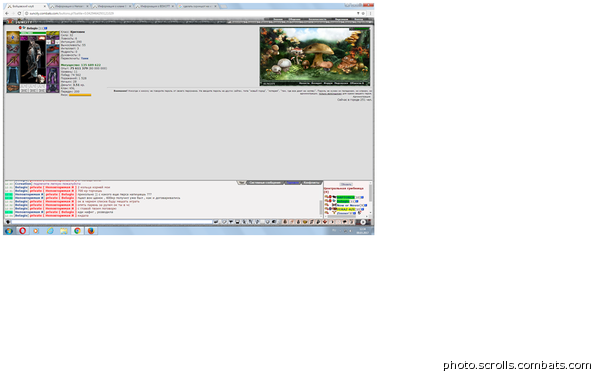Open the Chrome three-dot menu
Screen dimensions: 600x375
pyautogui.click(x=370, y=13)
